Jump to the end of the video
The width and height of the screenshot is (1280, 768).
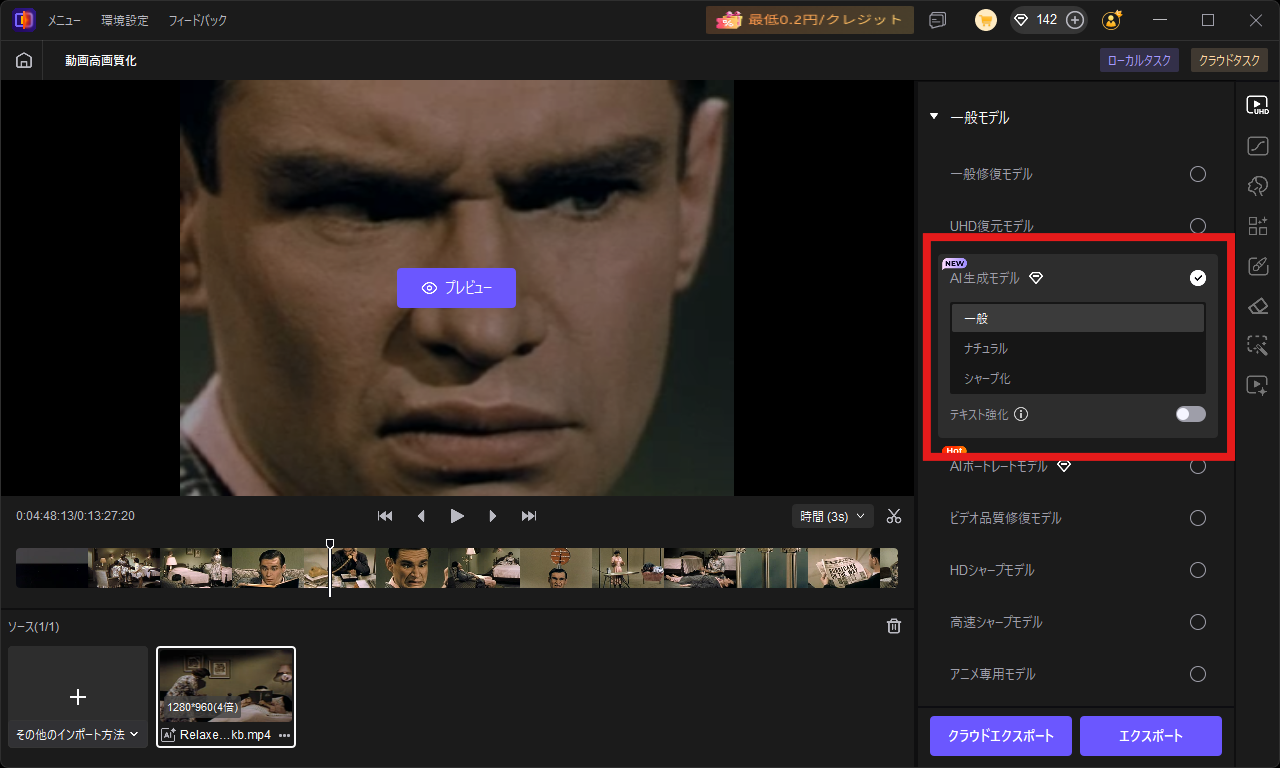(529, 516)
